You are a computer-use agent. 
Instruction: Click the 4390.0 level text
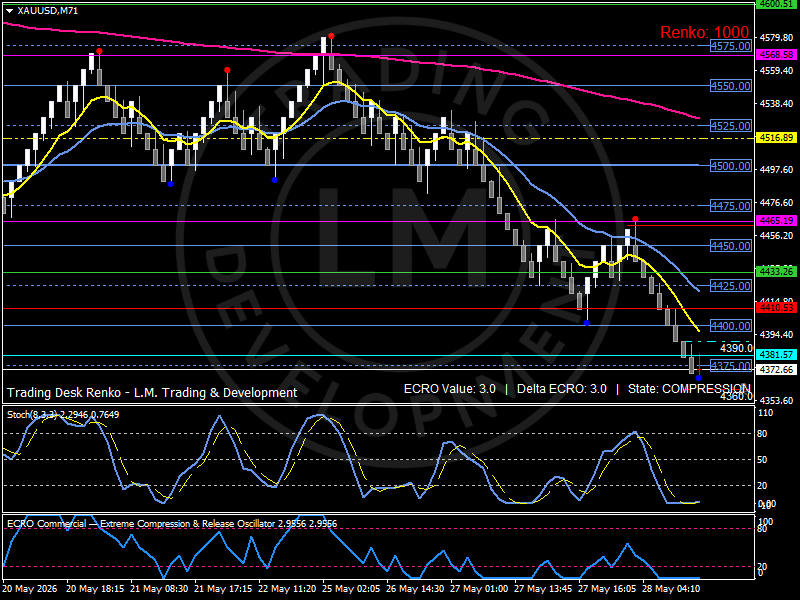(x=736, y=348)
